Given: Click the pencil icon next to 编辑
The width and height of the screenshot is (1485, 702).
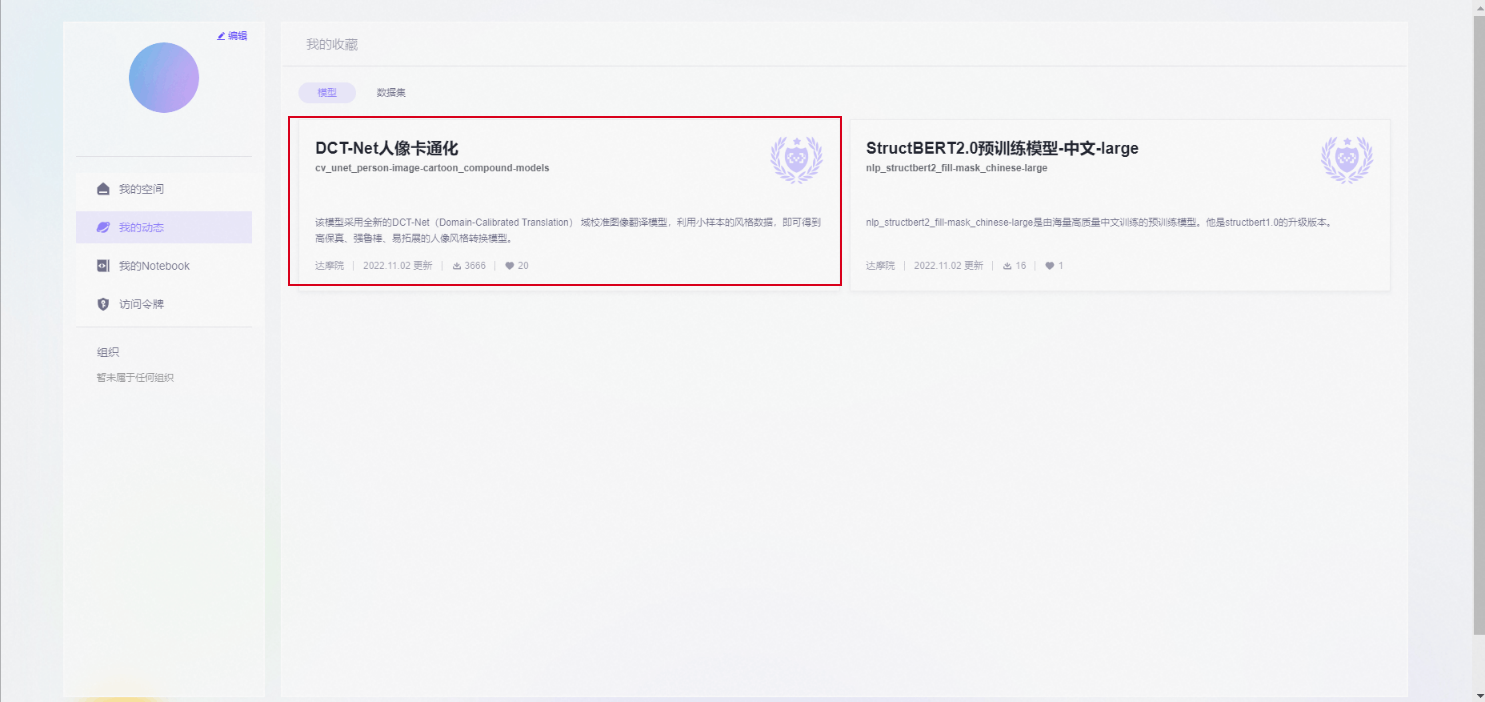Looking at the screenshot, I should [x=221, y=36].
